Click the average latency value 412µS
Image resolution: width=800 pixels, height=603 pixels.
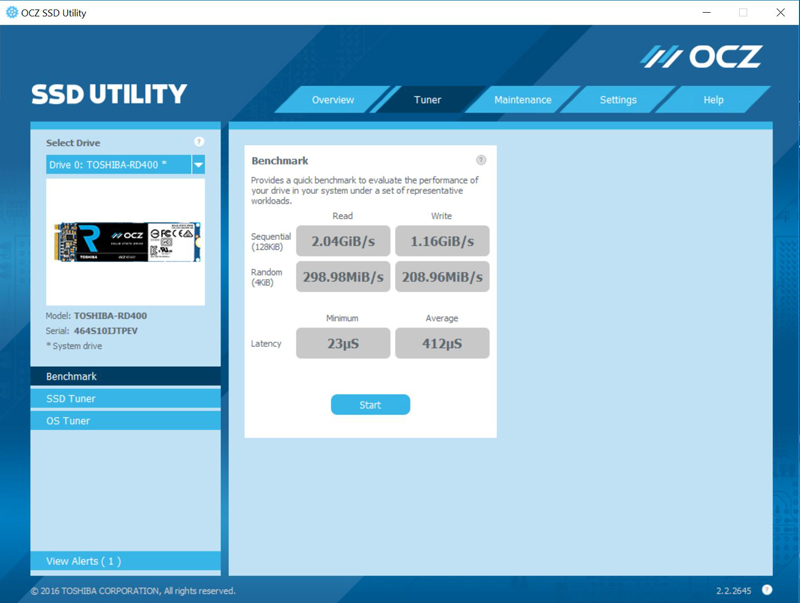tap(442, 343)
